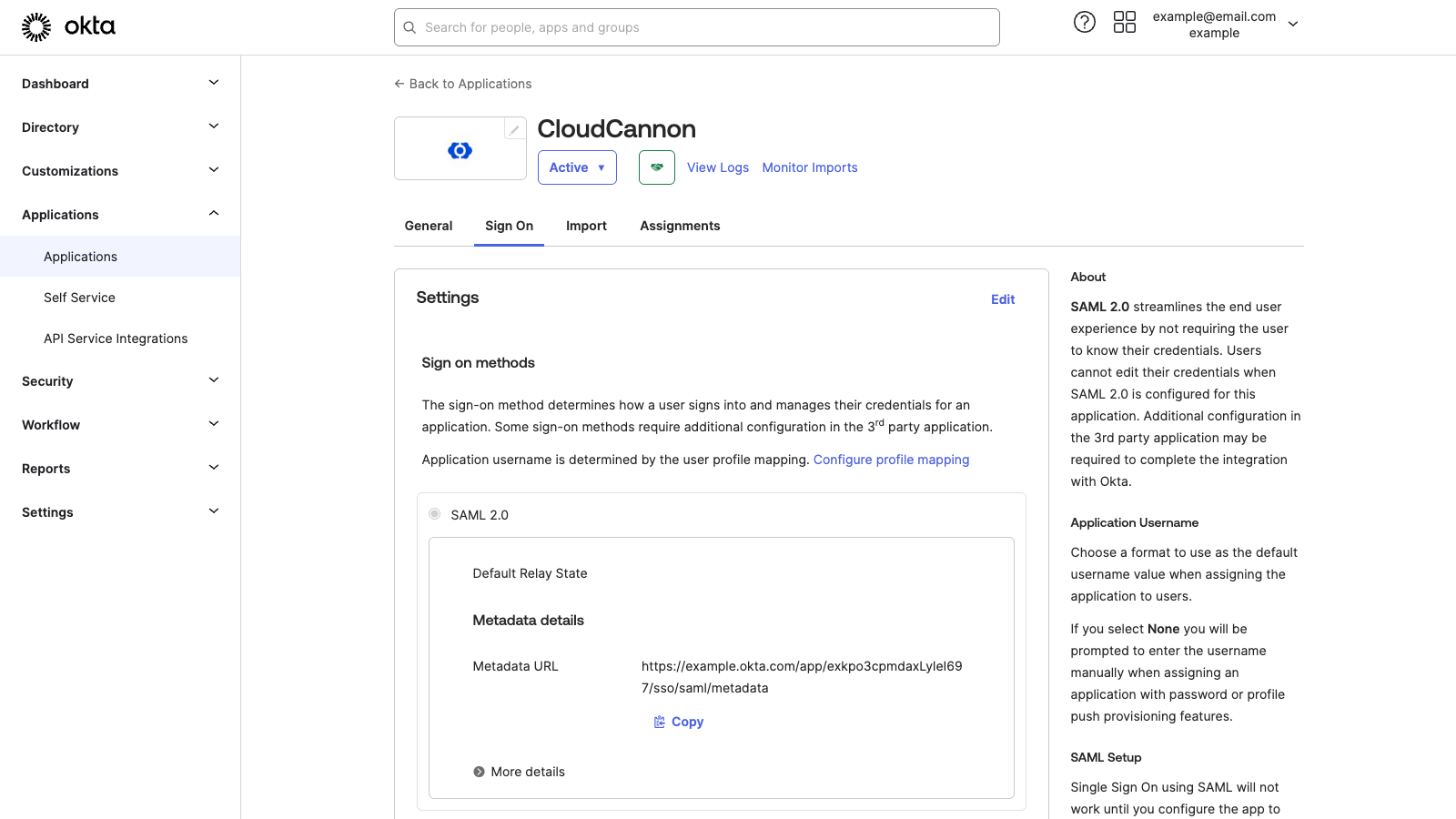Open the account menu chevron next to example@email.com
The height and width of the screenshot is (819, 1456).
(1293, 24)
